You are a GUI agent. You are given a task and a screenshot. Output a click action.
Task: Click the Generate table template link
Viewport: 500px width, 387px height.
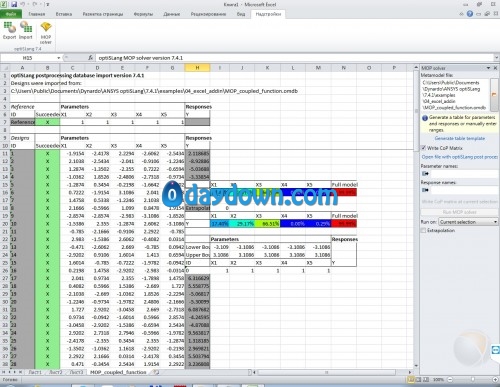(460, 138)
